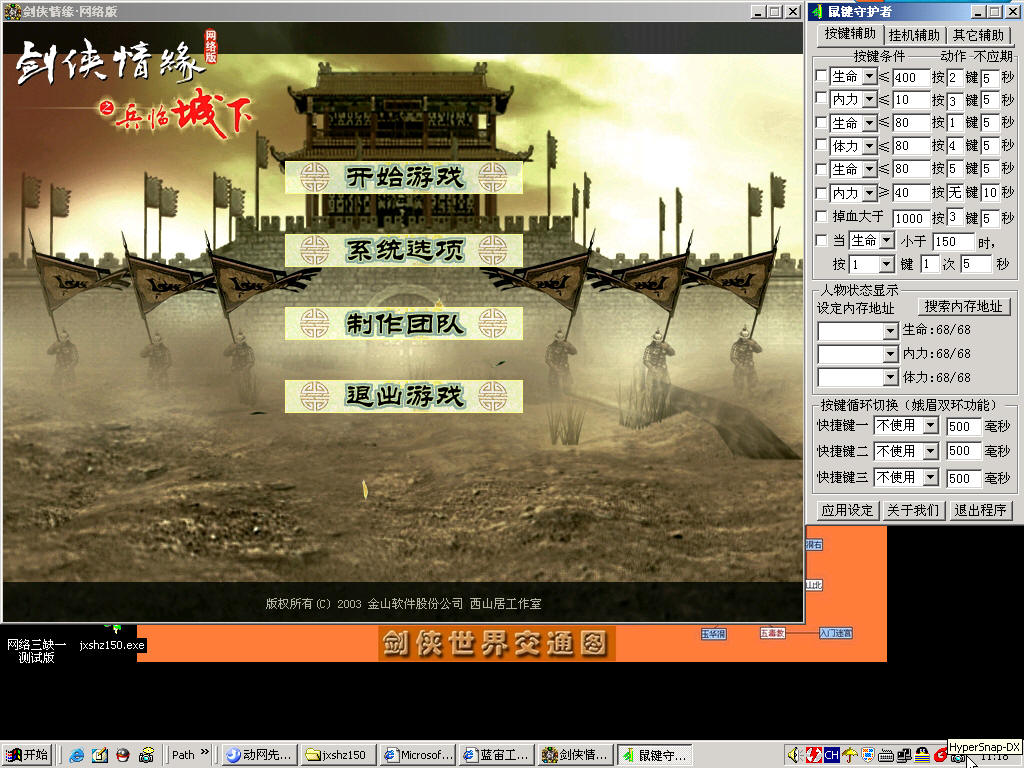This screenshot has height=768, width=1024.
Task: Click the 搜索内存地址 button
Action: pos(963,306)
